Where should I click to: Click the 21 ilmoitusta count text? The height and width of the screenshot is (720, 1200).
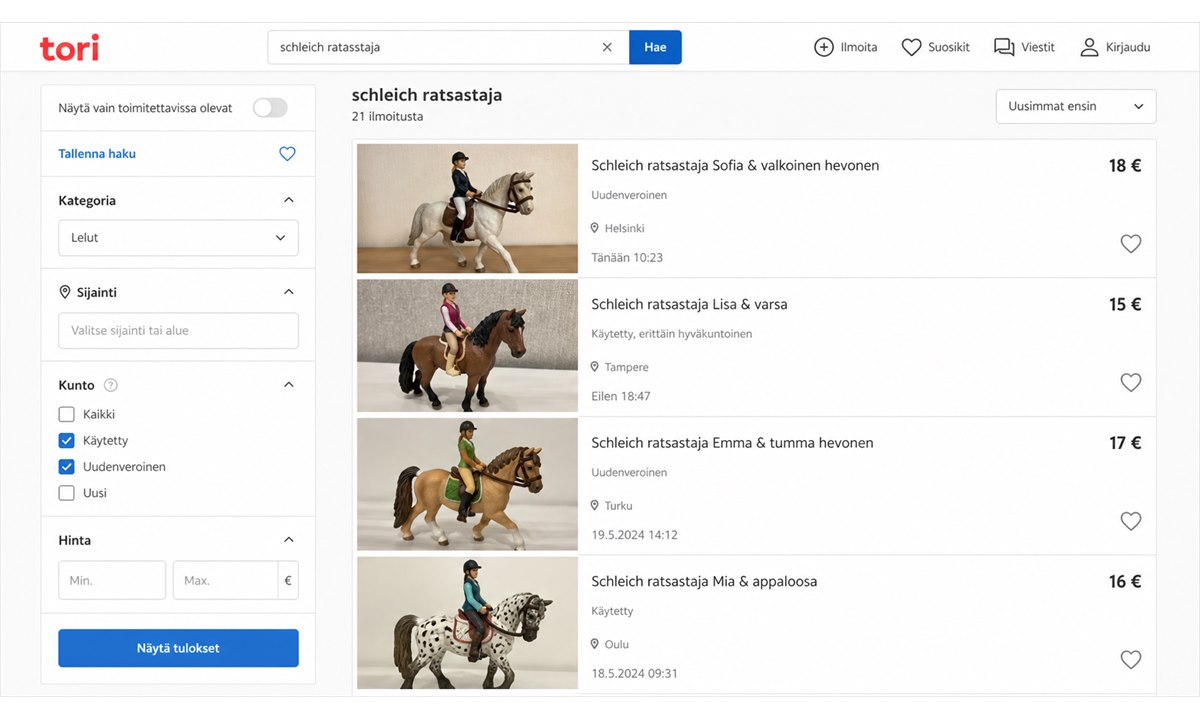click(x=387, y=117)
